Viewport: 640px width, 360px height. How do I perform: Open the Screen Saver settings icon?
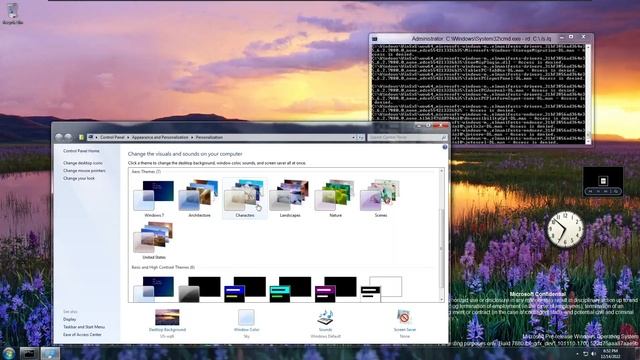coord(404,318)
